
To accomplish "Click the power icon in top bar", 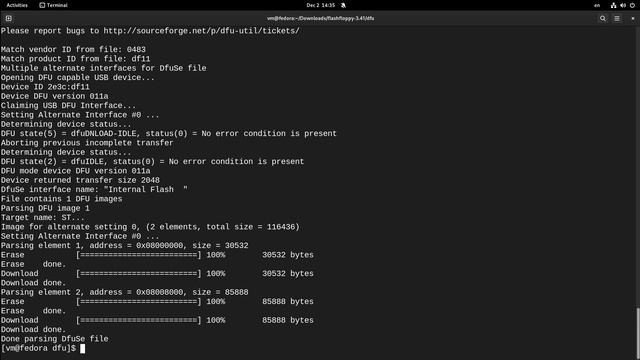I will tap(632, 5).
